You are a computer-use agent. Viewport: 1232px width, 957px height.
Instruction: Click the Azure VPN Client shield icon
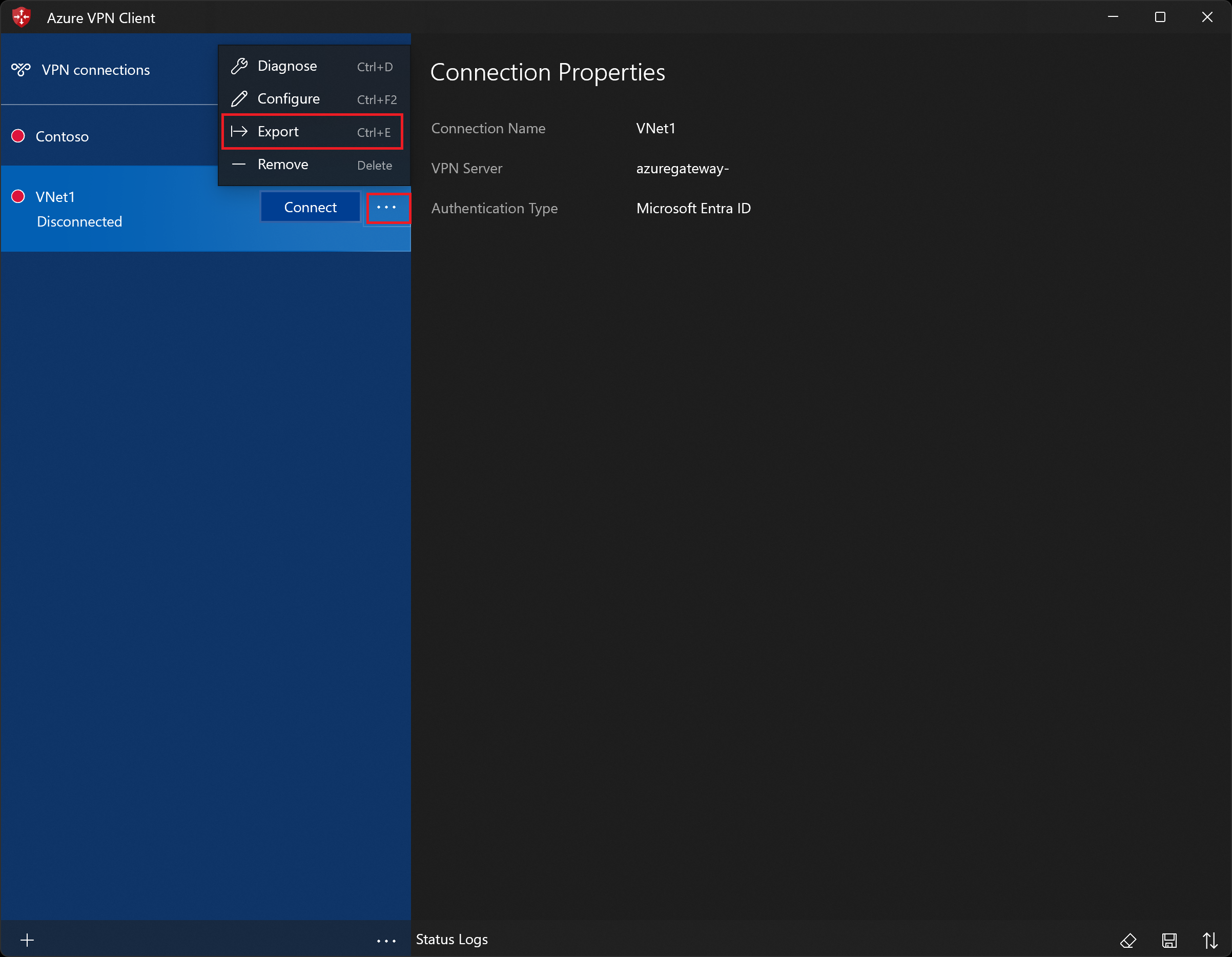(22, 17)
